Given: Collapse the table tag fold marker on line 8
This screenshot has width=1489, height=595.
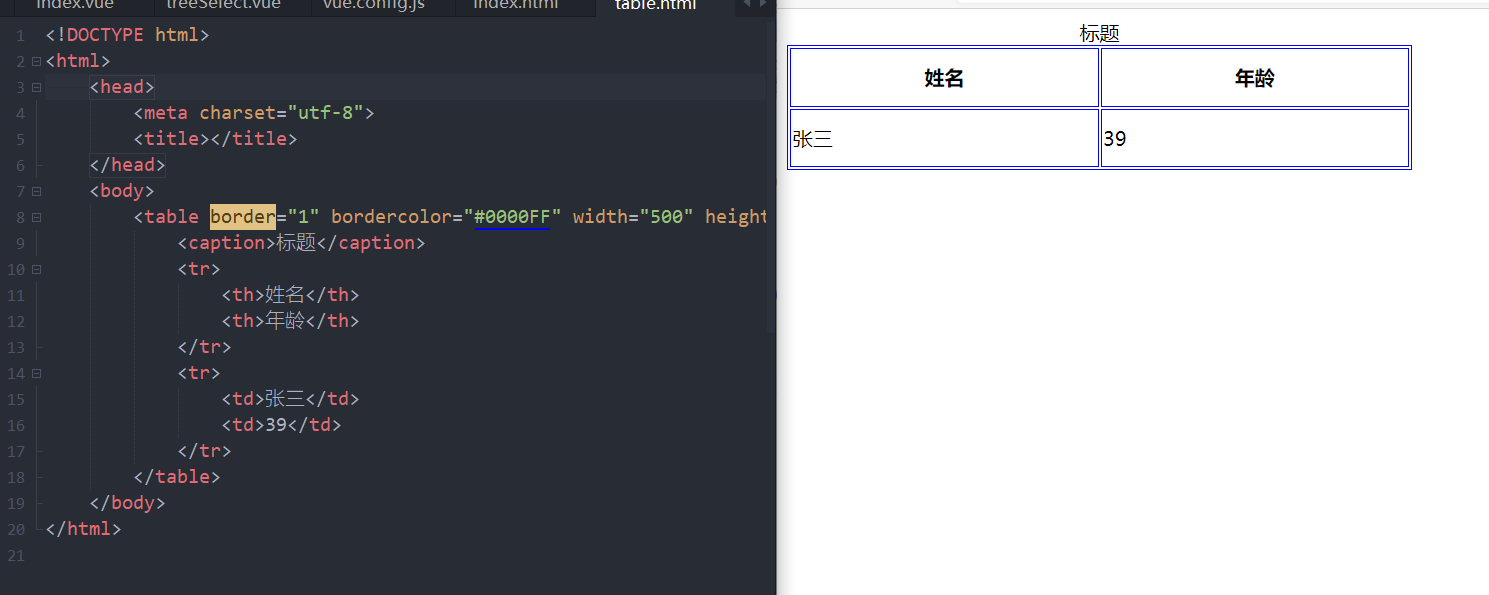Looking at the screenshot, I should point(36,217).
